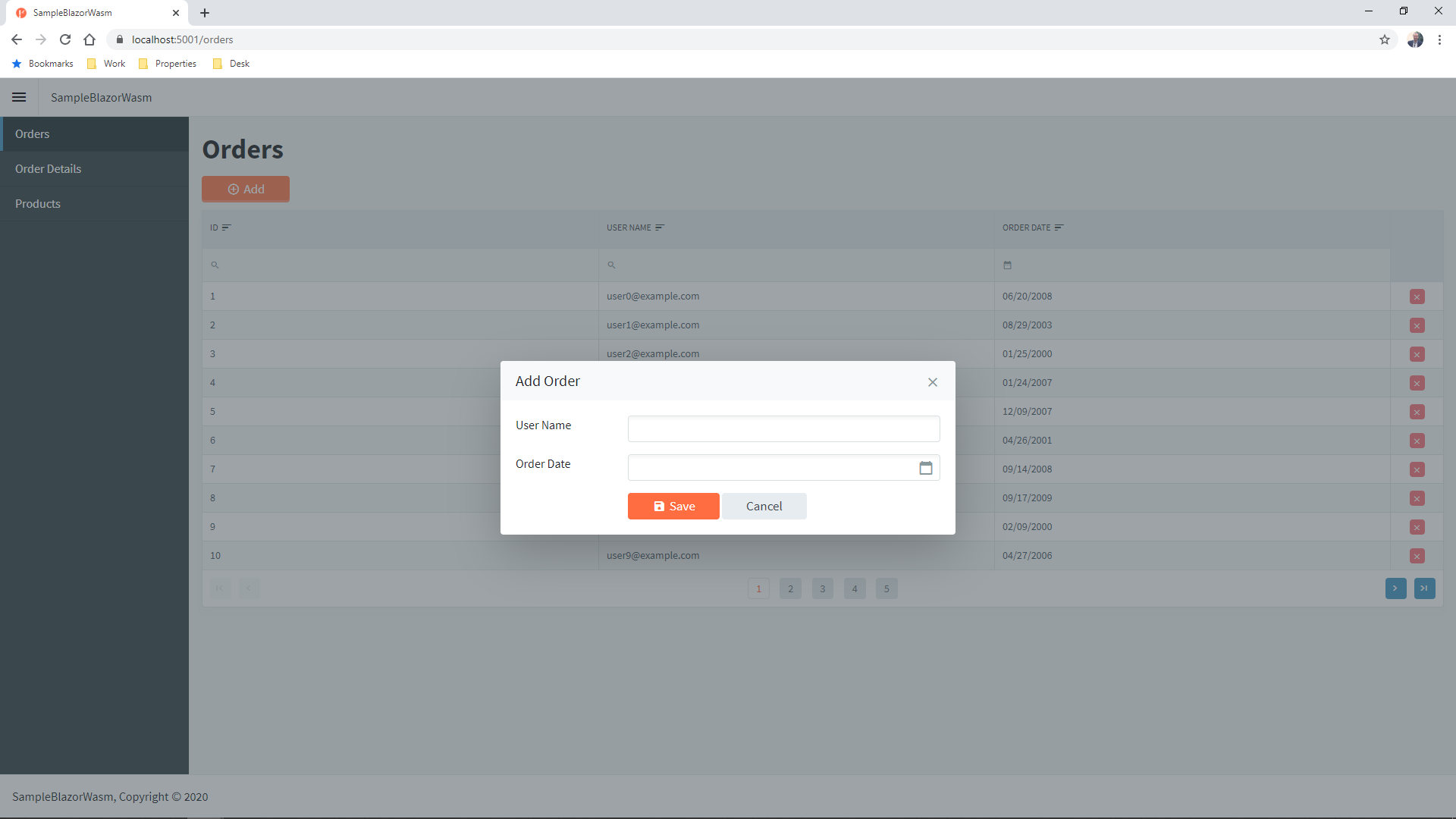1456x819 pixels.
Task: Sort the grid by Order Date column
Action: 1033,227
